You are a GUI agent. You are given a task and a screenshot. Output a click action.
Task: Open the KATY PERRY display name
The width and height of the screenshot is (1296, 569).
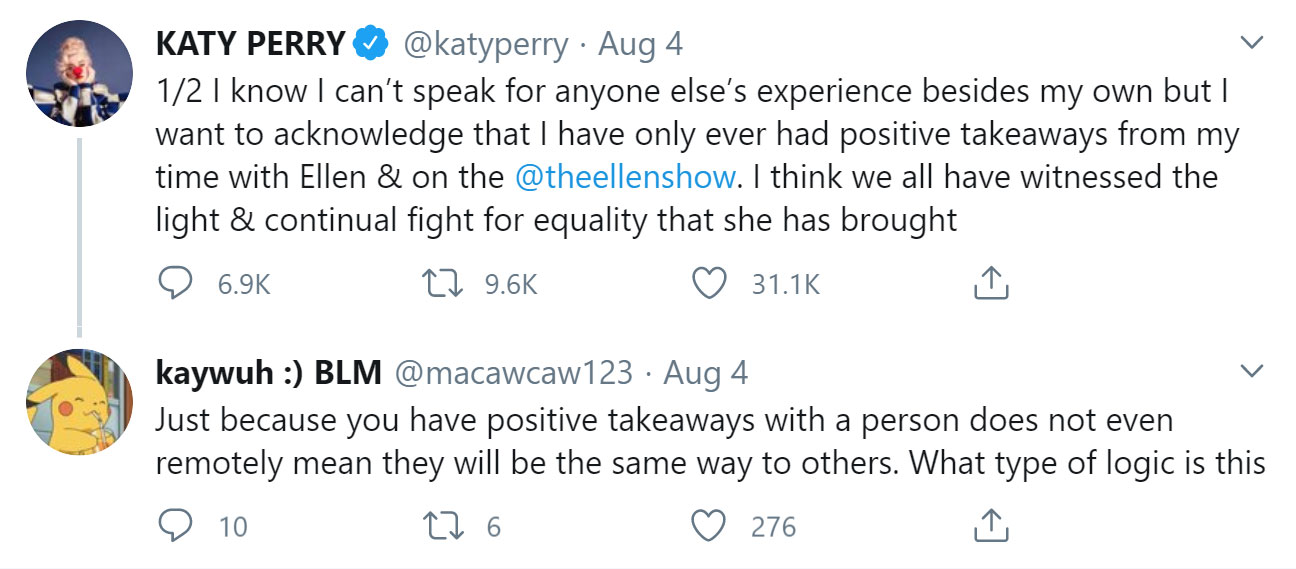[250, 44]
